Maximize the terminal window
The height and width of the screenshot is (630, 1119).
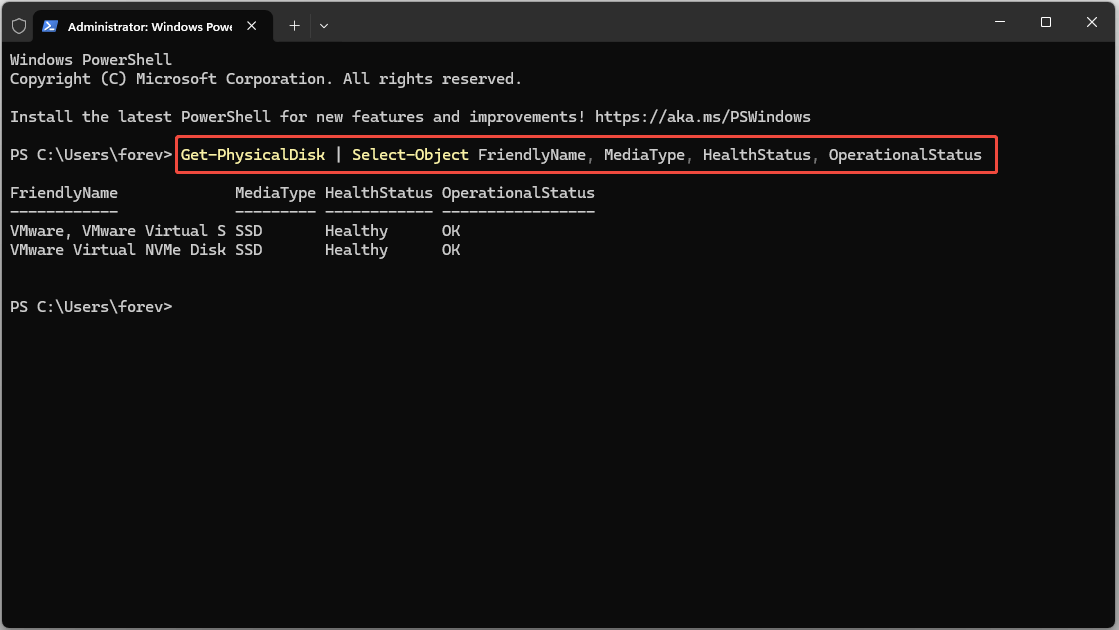point(1045,22)
